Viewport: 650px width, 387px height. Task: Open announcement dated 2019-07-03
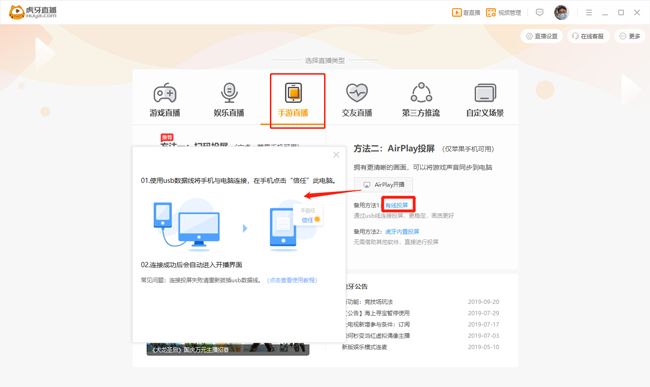click(422, 336)
